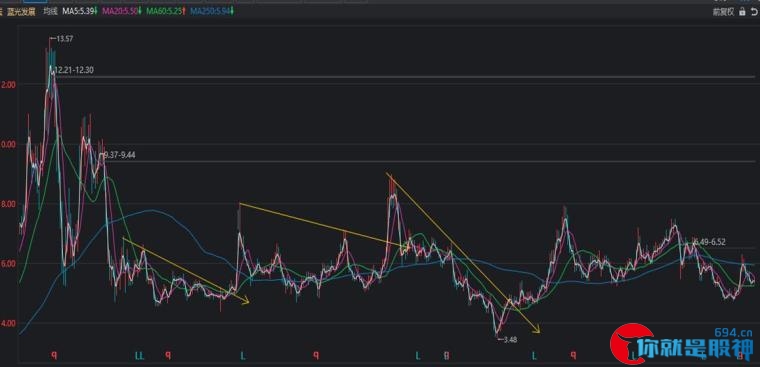Click the 8.00 price axis label
The image size is (760, 367).
pyautogui.click(x=8, y=204)
